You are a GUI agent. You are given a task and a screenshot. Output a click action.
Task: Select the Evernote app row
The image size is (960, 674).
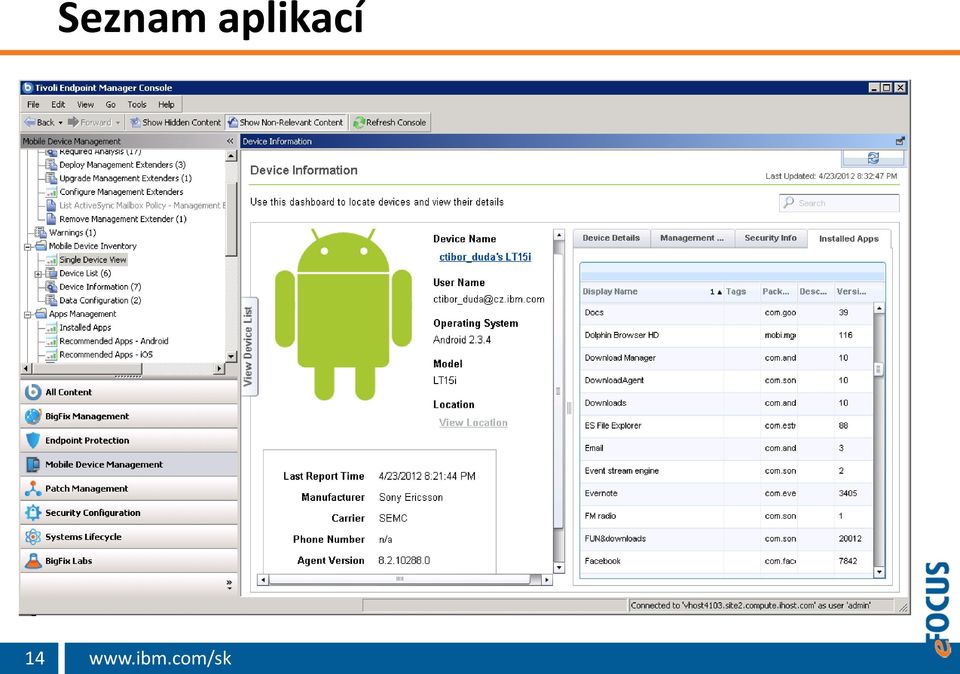[x=726, y=493]
